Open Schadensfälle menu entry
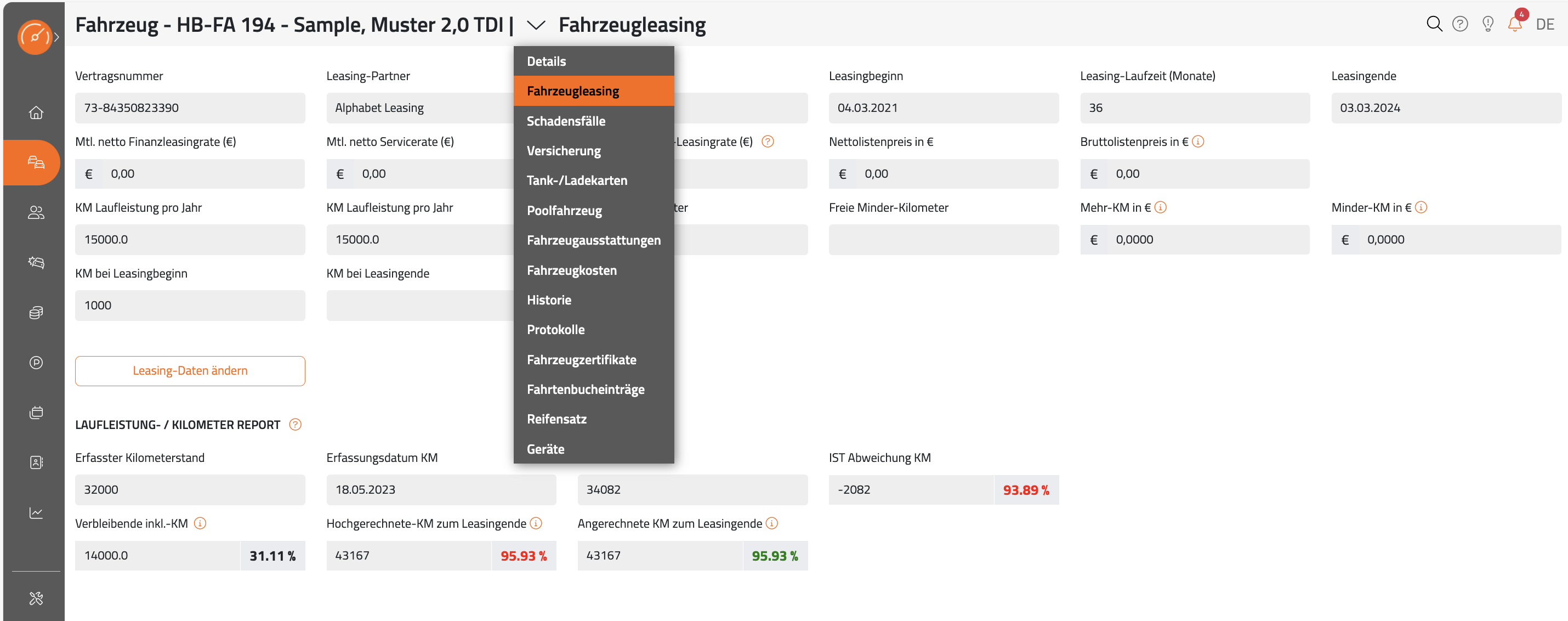This screenshot has height=621, width=1568. [x=593, y=121]
